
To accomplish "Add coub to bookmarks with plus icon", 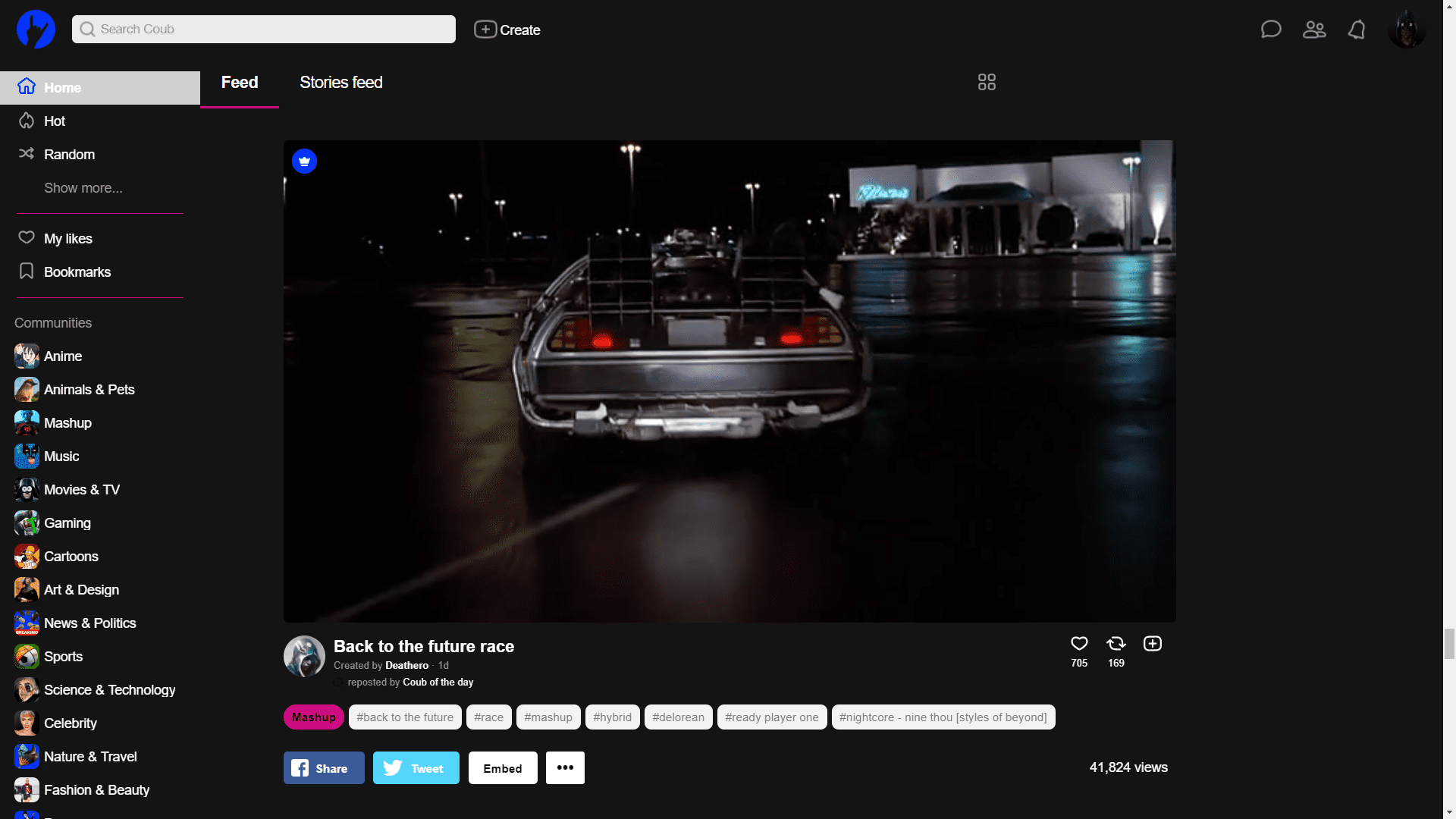I will [x=1152, y=644].
